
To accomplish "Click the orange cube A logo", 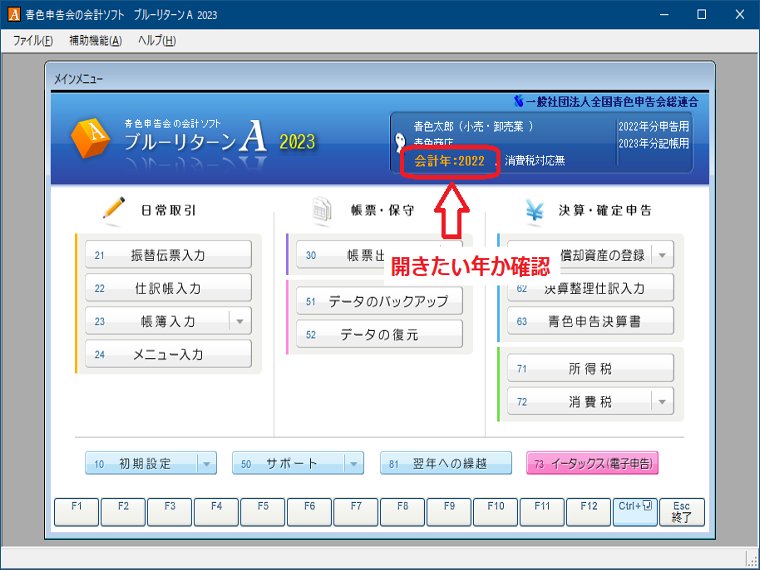I will point(91,138).
